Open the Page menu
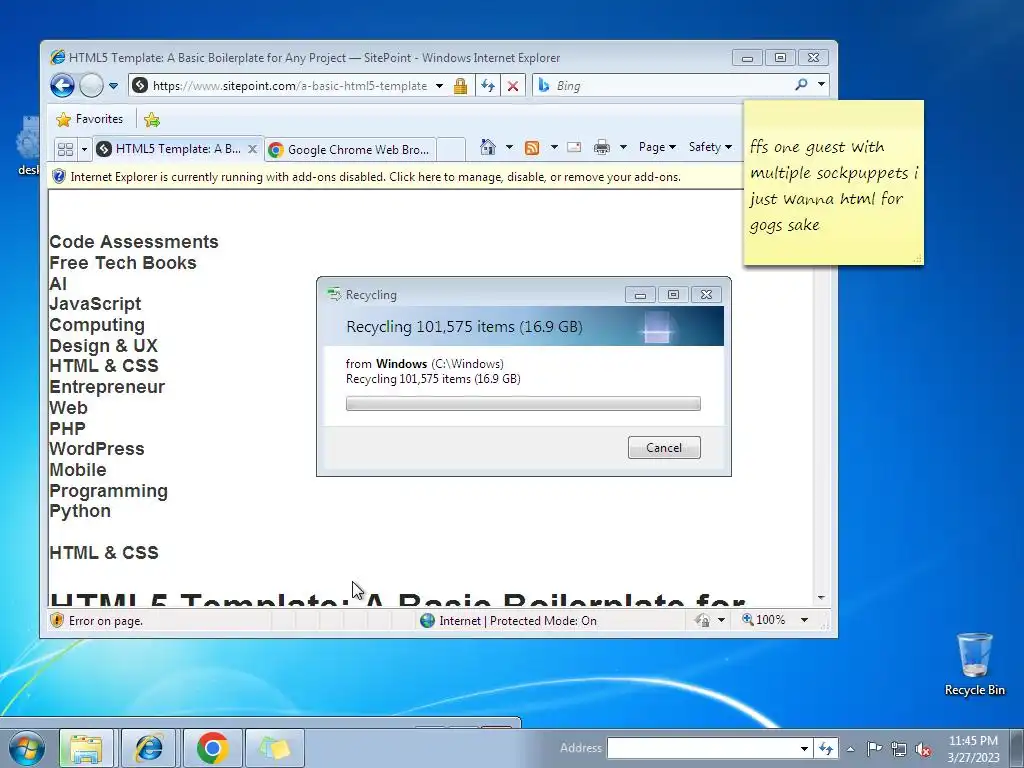Image resolution: width=1024 pixels, height=768 pixels. [x=657, y=147]
